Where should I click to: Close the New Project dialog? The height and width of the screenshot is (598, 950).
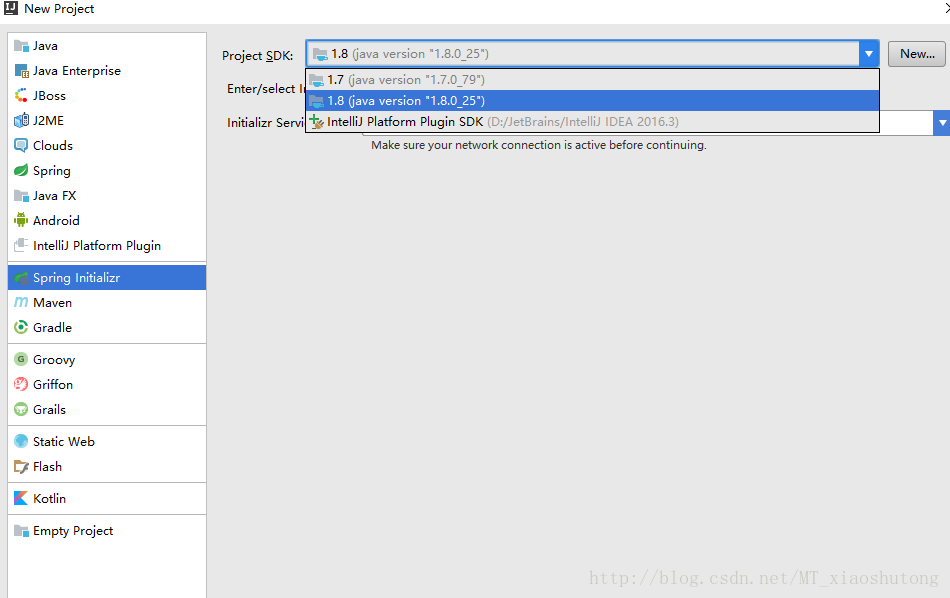947,8
